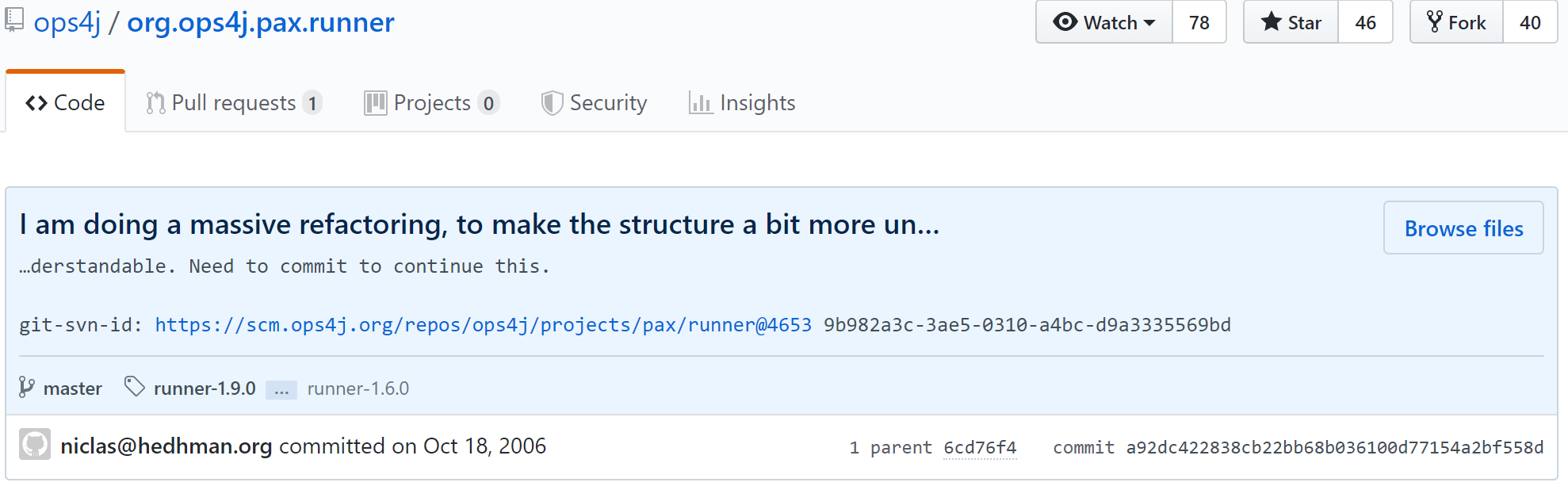Fork the repository

coord(1456,22)
